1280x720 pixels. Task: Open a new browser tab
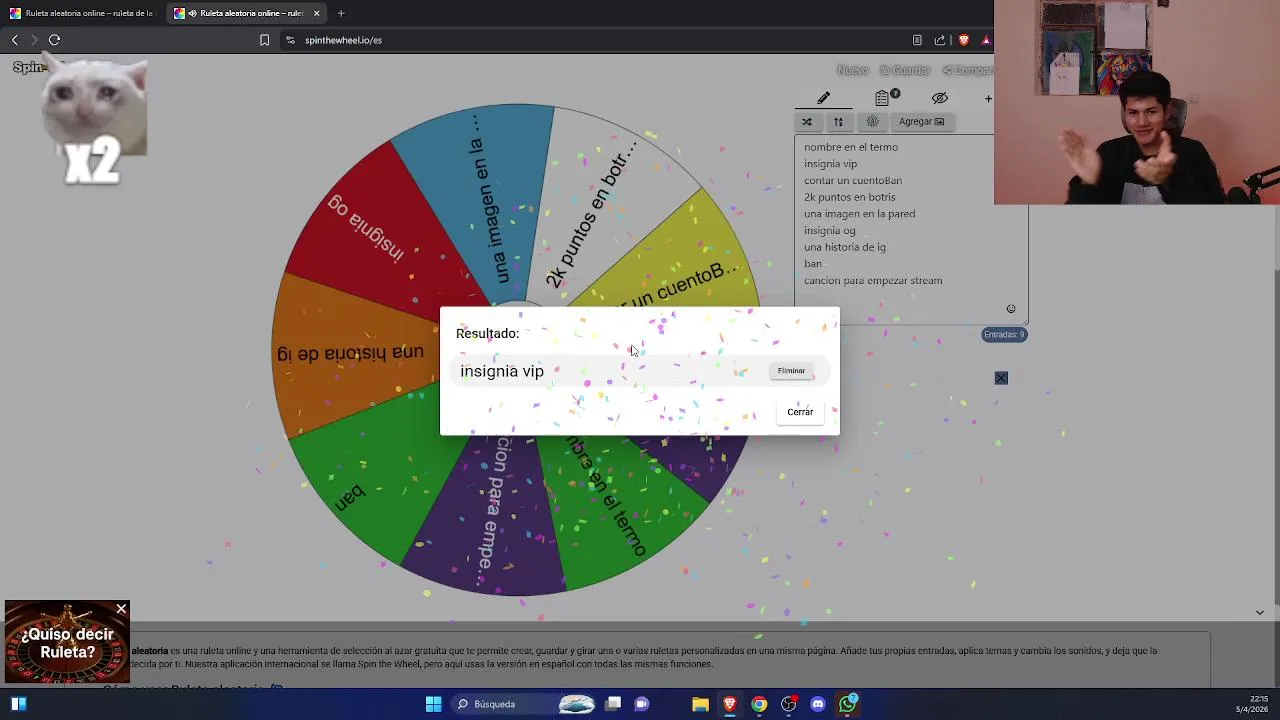[341, 13]
